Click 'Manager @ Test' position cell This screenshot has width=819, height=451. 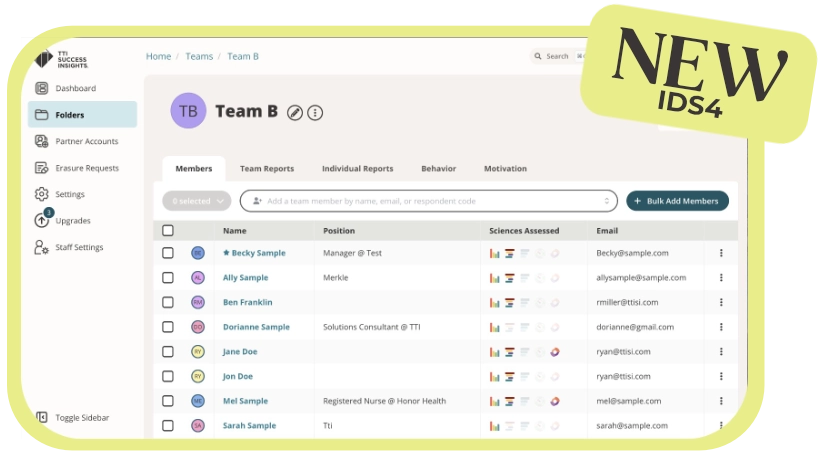352,253
